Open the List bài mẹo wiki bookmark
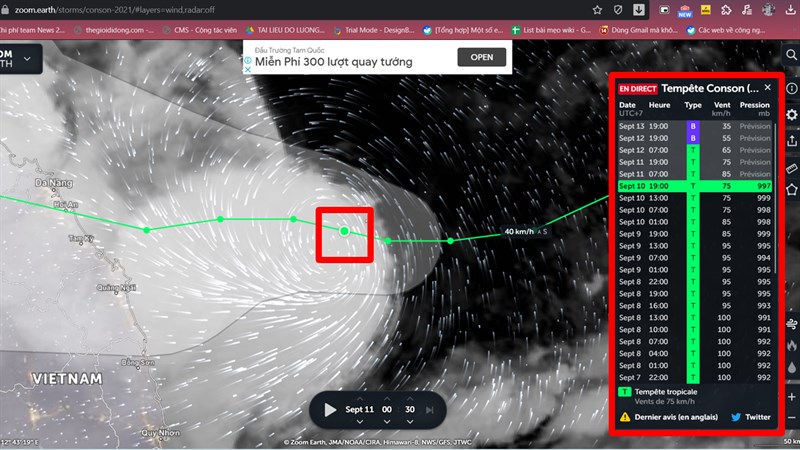Screen dimensions: 800x450 click(551, 30)
